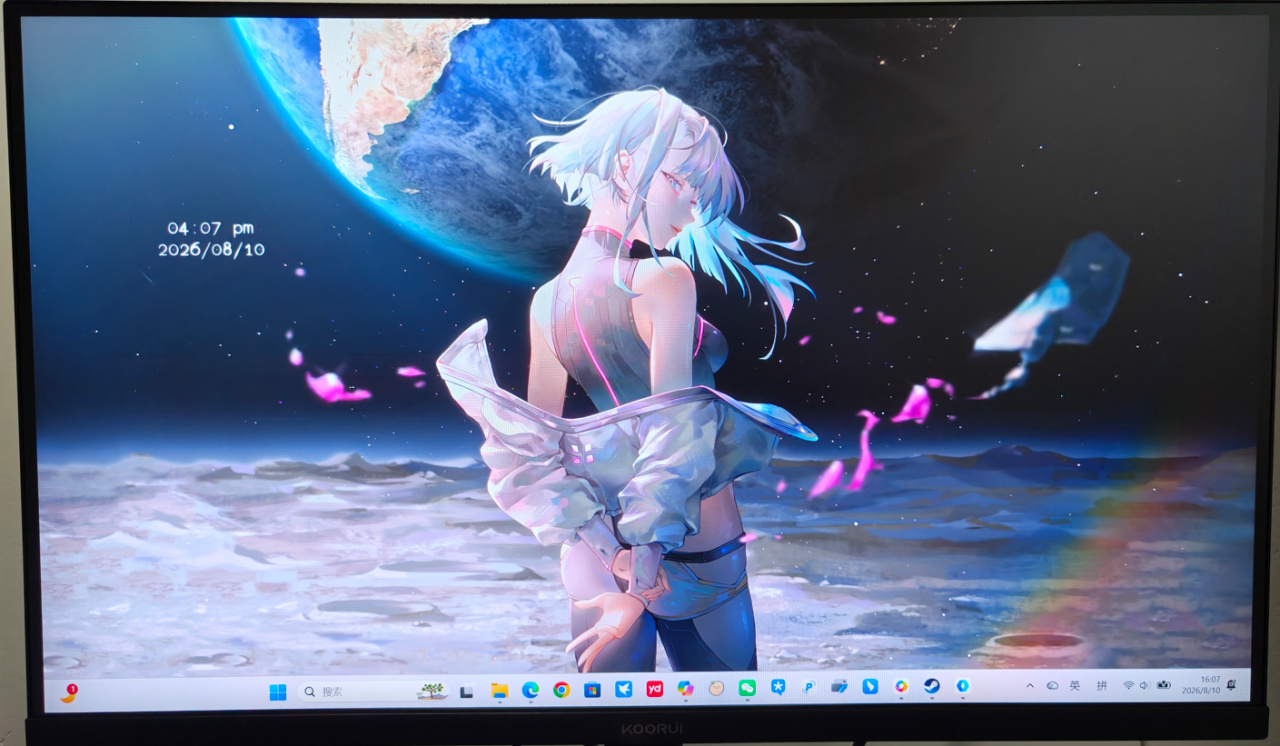
Task: Open the blue square cursor-arrow app
Action: [x=870, y=686]
